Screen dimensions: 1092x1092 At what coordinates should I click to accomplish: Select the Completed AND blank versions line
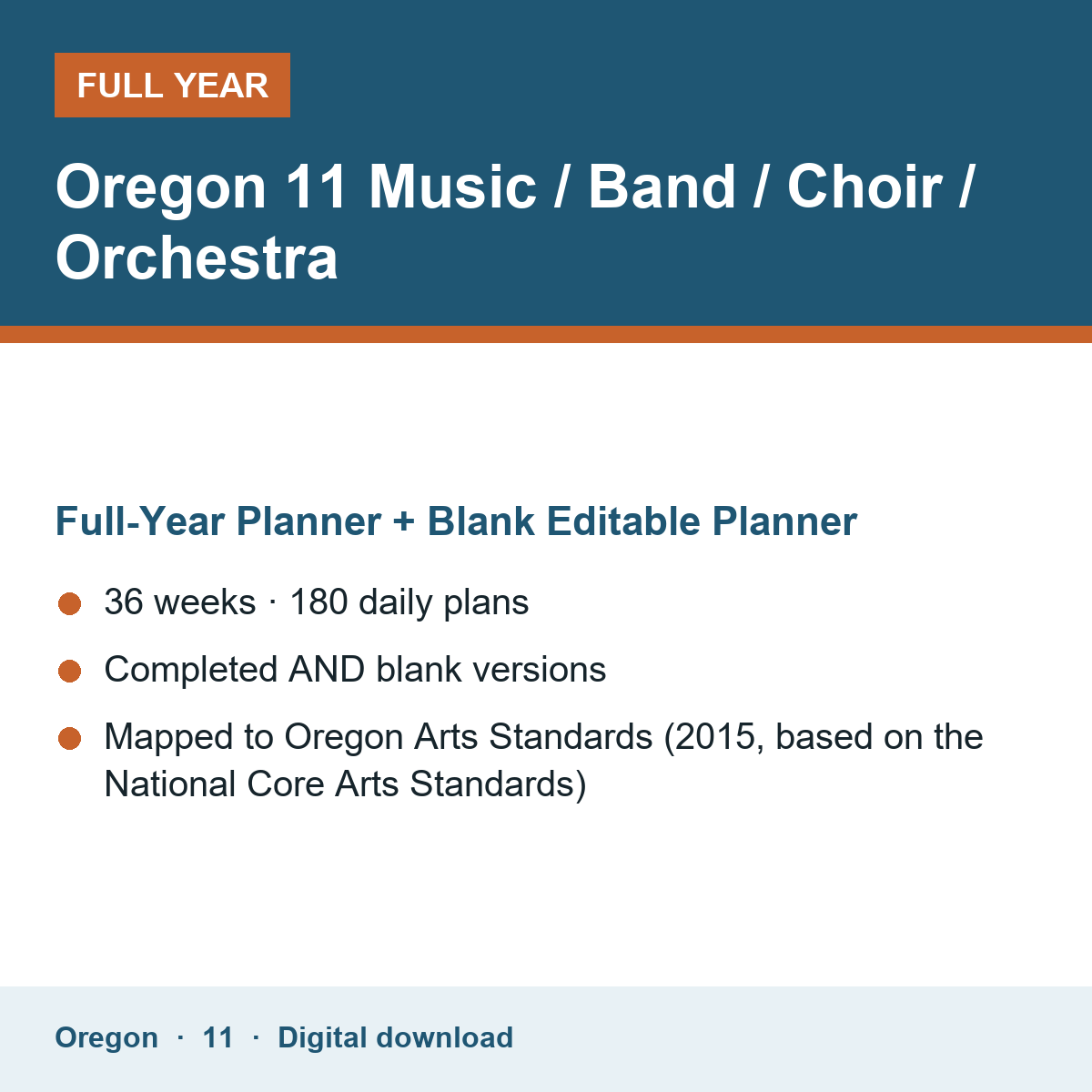pos(355,670)
